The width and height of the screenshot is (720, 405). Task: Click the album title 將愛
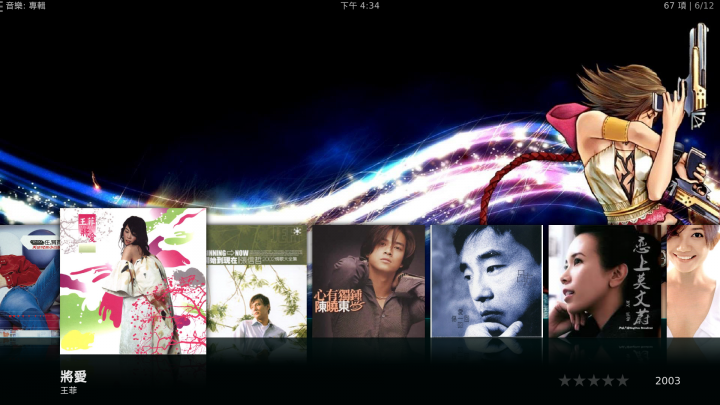tap(73, 377)
